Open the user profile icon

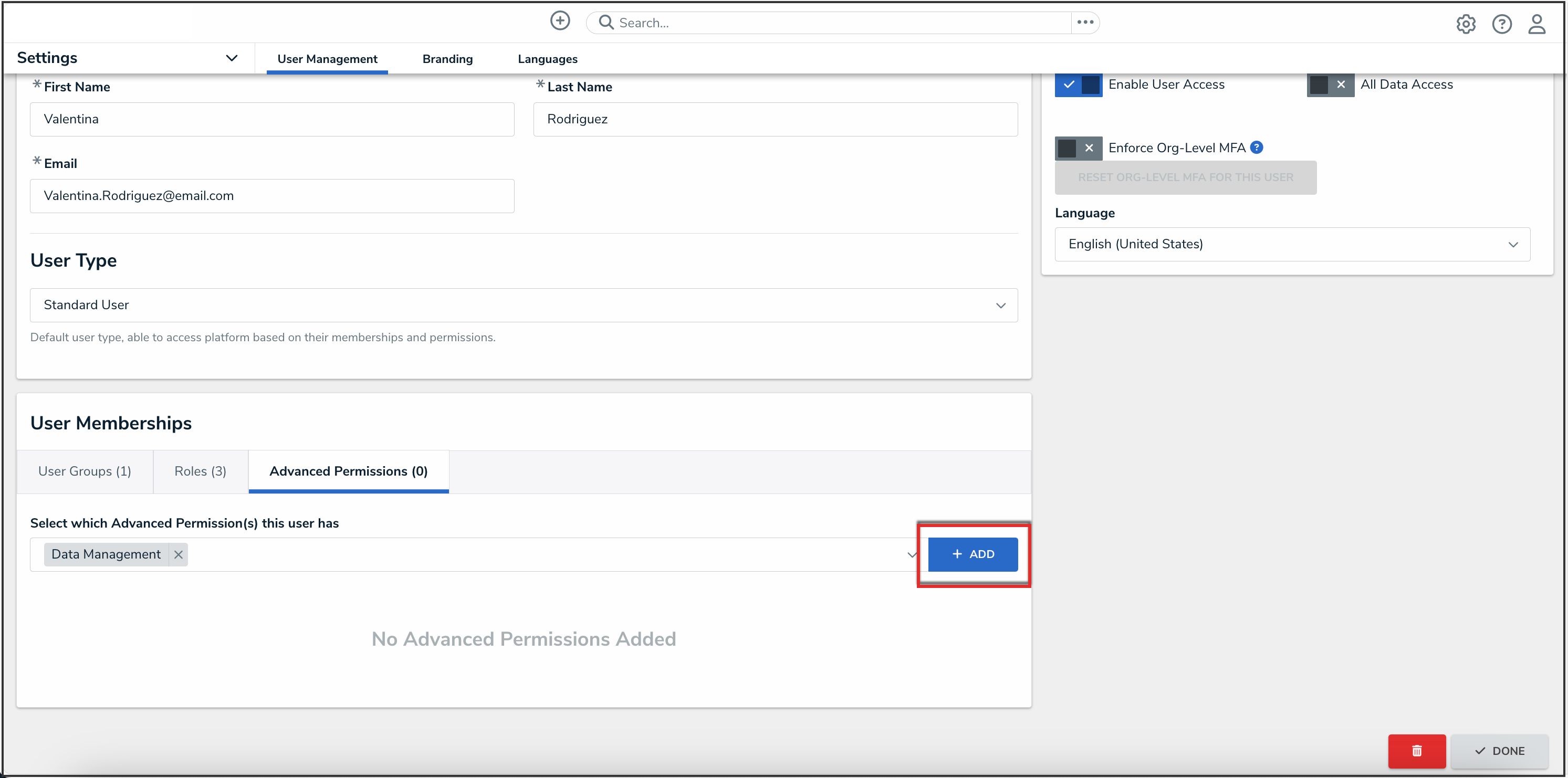click(x=1536, y=24)
